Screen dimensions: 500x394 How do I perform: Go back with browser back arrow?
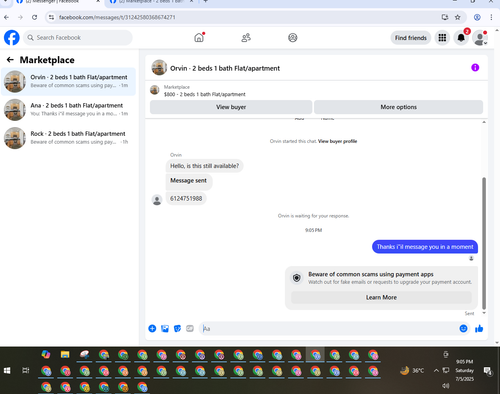7,17
